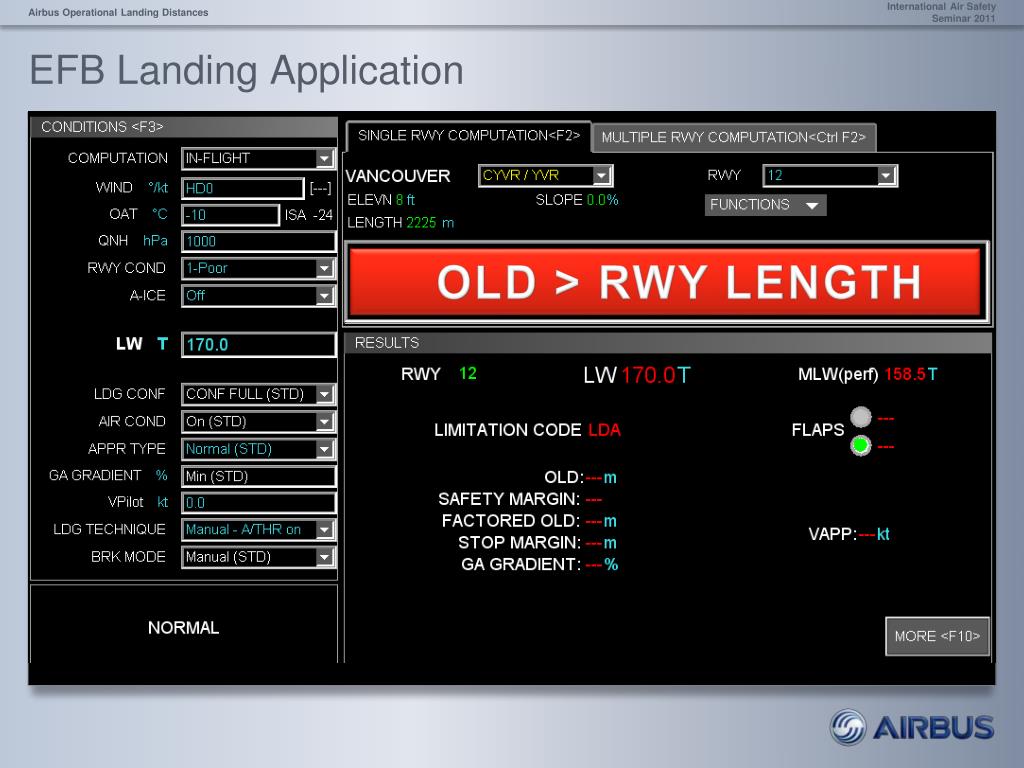Screen dimensions: 1024x768
Task: Click the FACTORED OLD readout
Action: pyautogui.click(x=529, y=521)
